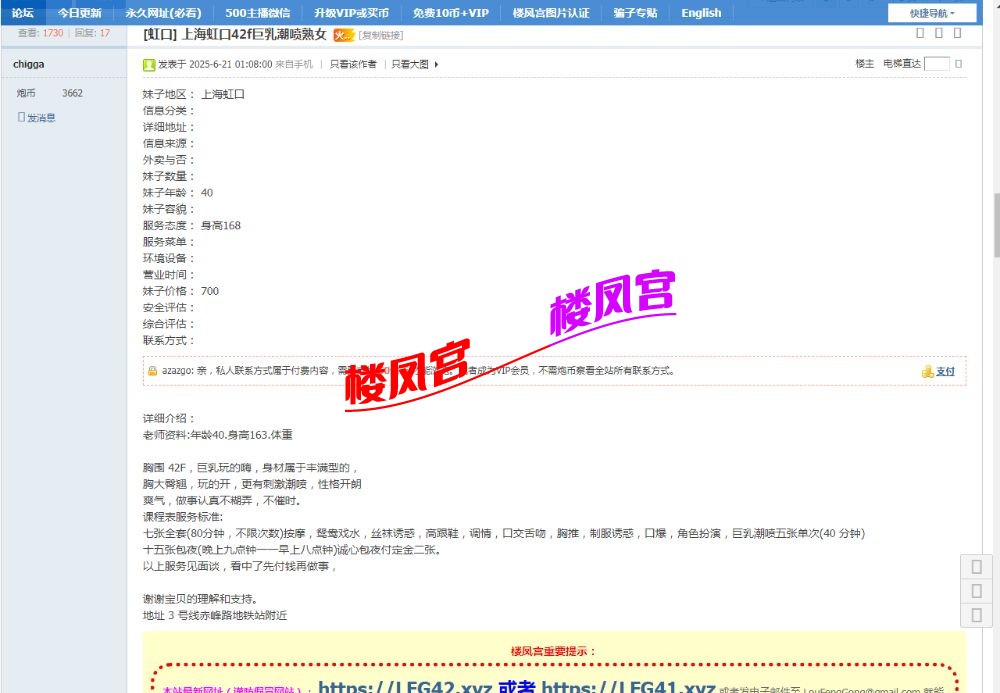Filter posts with 只看该作者
This screenshot has width=1000, height=693.
[353, 64]
